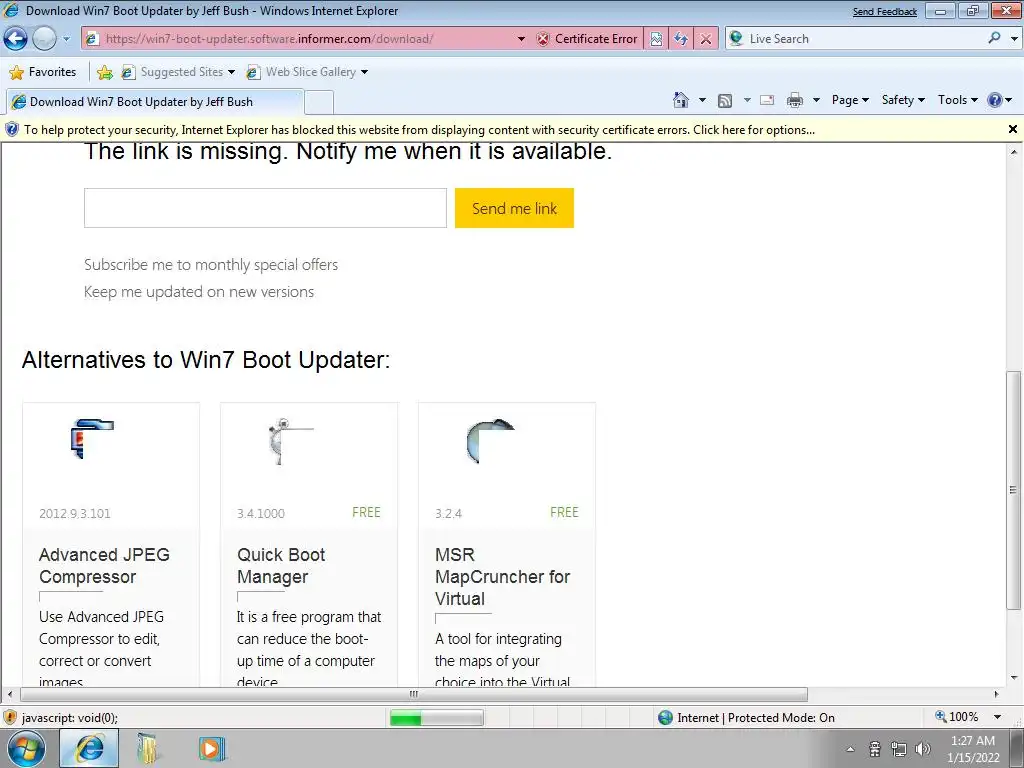This screenshot has height=768, width=1024.
Task: Click the Read Mail icon
Action: pos(767,100)
